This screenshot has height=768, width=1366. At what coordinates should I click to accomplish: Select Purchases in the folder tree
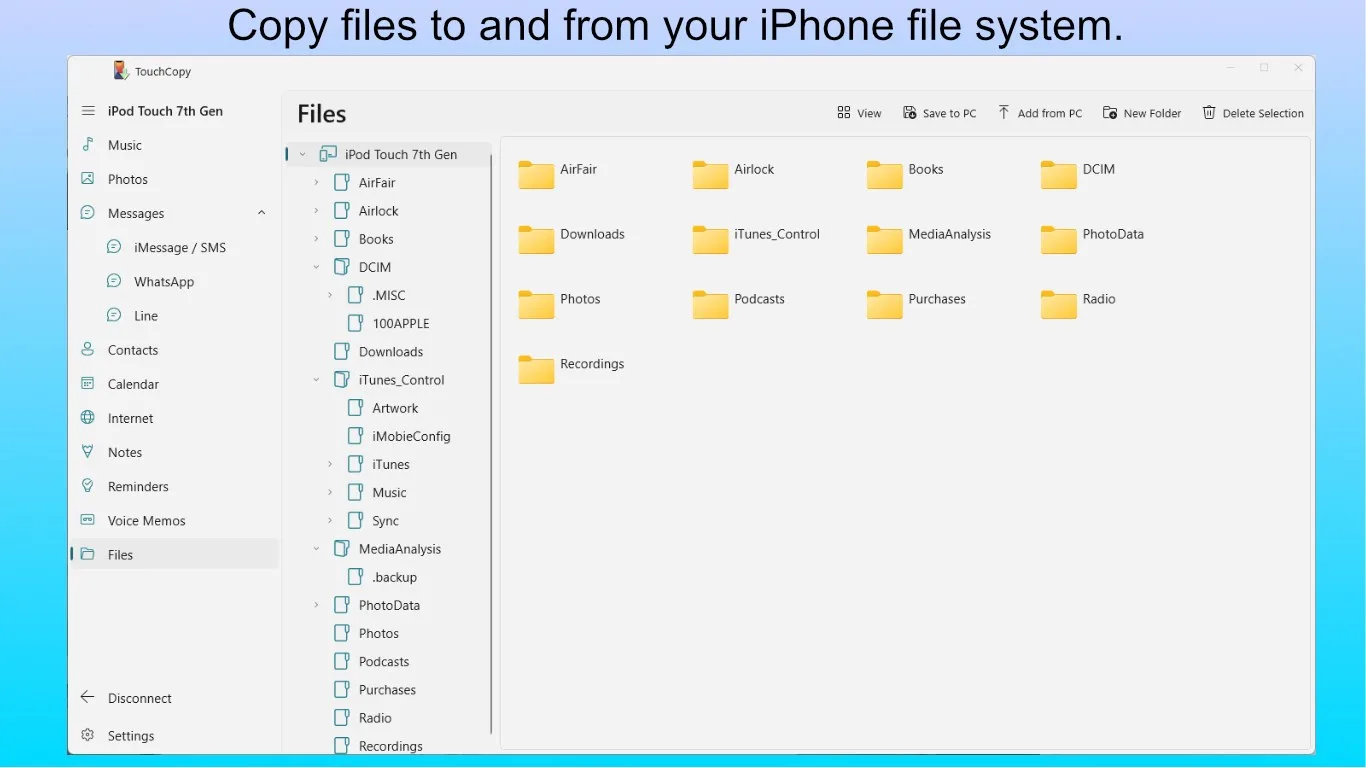(x=387, y=689)
